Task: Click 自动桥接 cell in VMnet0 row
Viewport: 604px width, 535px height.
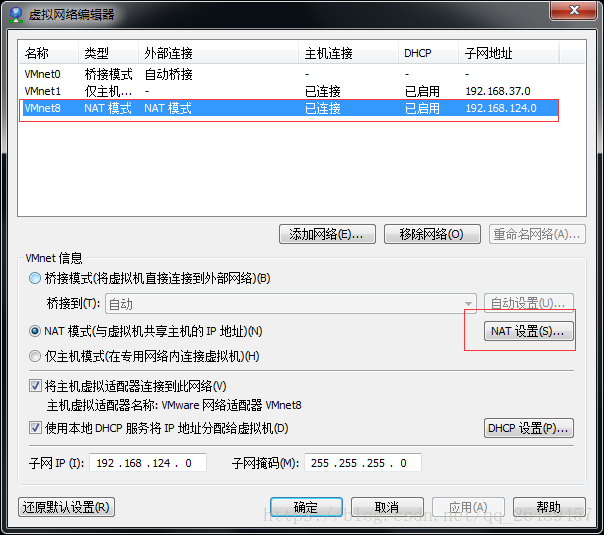Action: [x=168, y=74]
